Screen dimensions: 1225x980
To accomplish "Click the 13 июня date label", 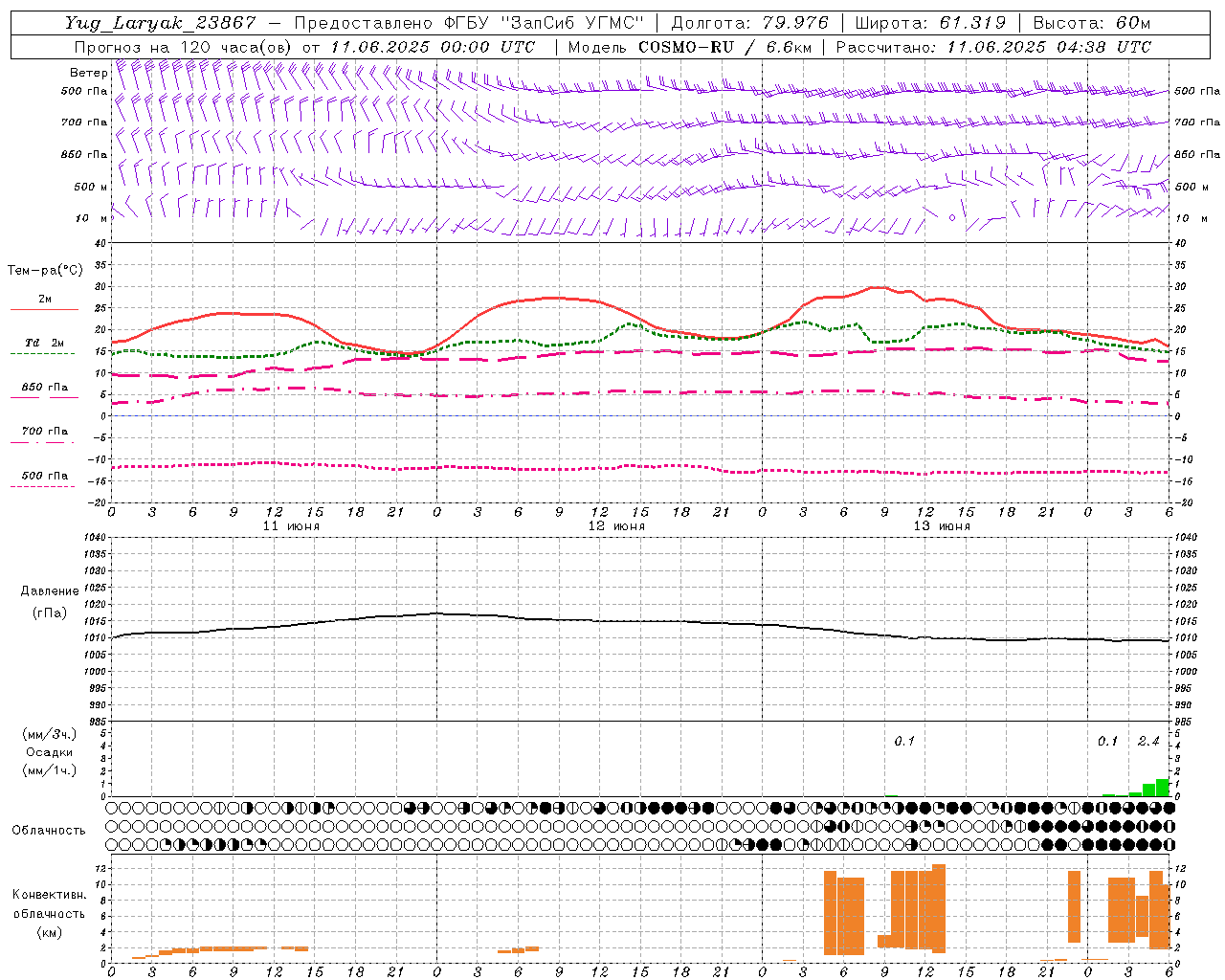I will click(942, 525).
